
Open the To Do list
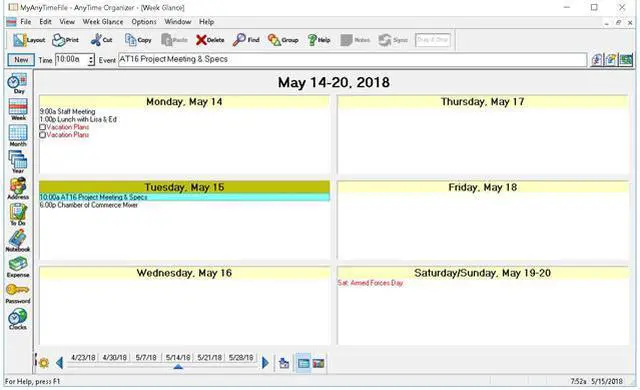18,214
